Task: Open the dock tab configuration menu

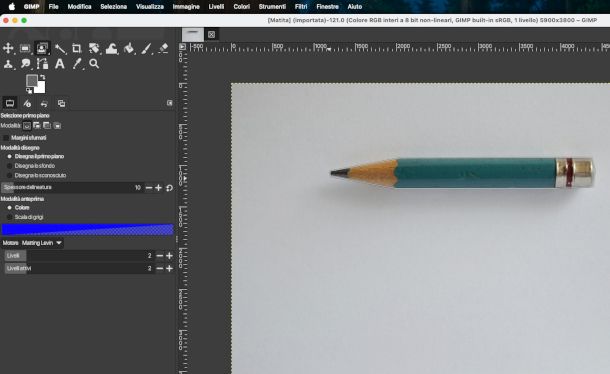Action: 170,103
